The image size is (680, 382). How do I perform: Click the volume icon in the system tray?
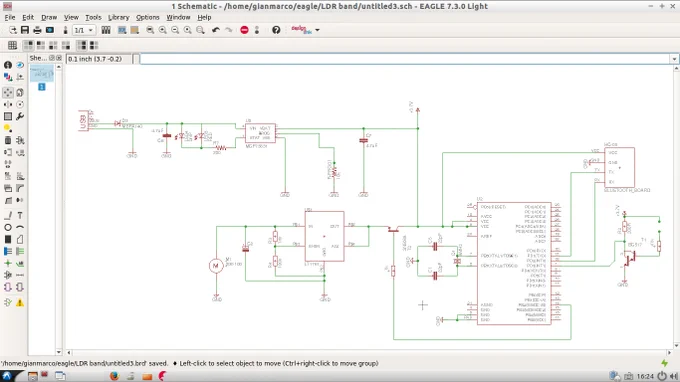tap(673, 376)
